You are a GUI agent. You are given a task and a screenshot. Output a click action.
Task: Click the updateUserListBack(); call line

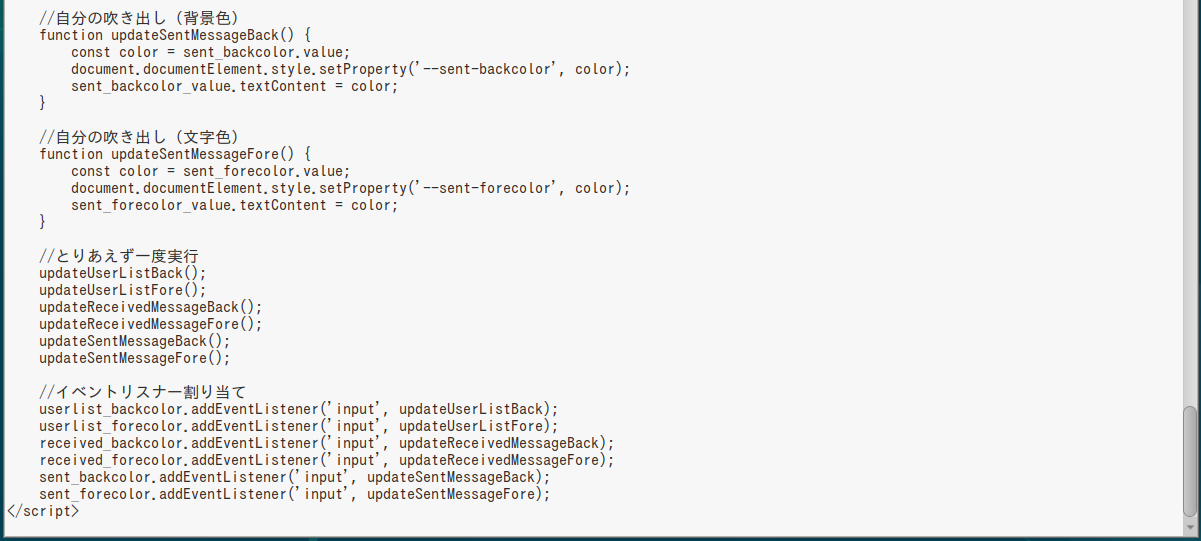coord(123,273)
